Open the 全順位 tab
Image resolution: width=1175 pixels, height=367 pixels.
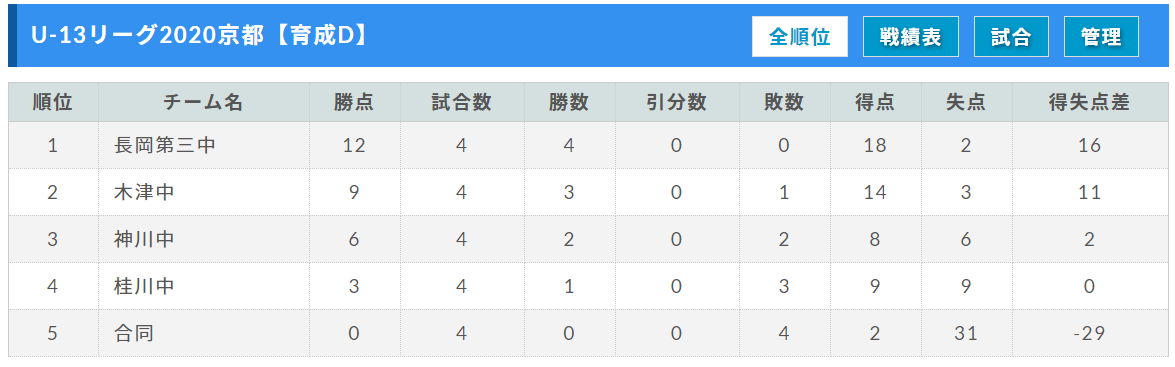click(x=800, y=37)
